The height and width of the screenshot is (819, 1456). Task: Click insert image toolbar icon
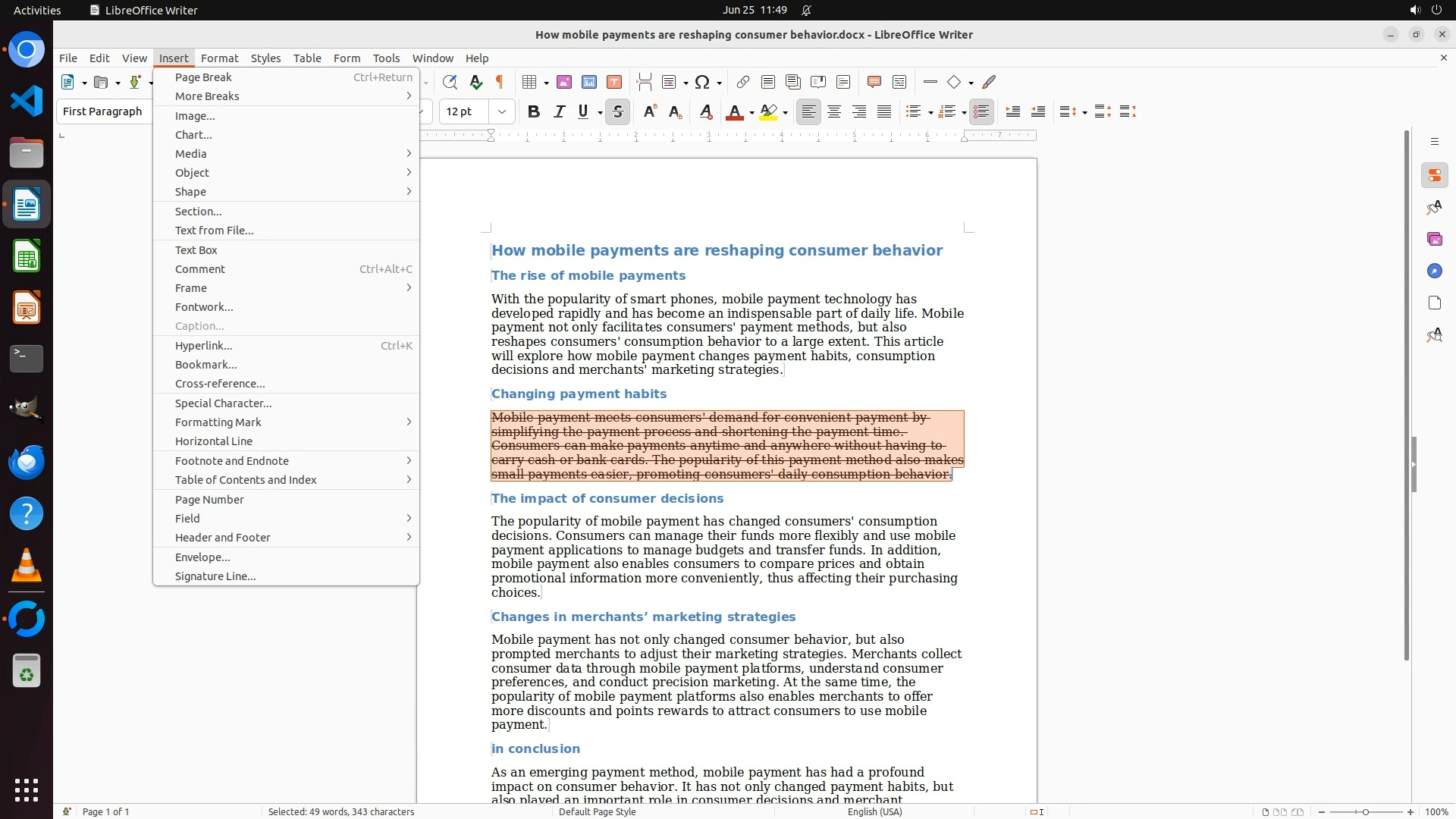[x=564, y=82]
